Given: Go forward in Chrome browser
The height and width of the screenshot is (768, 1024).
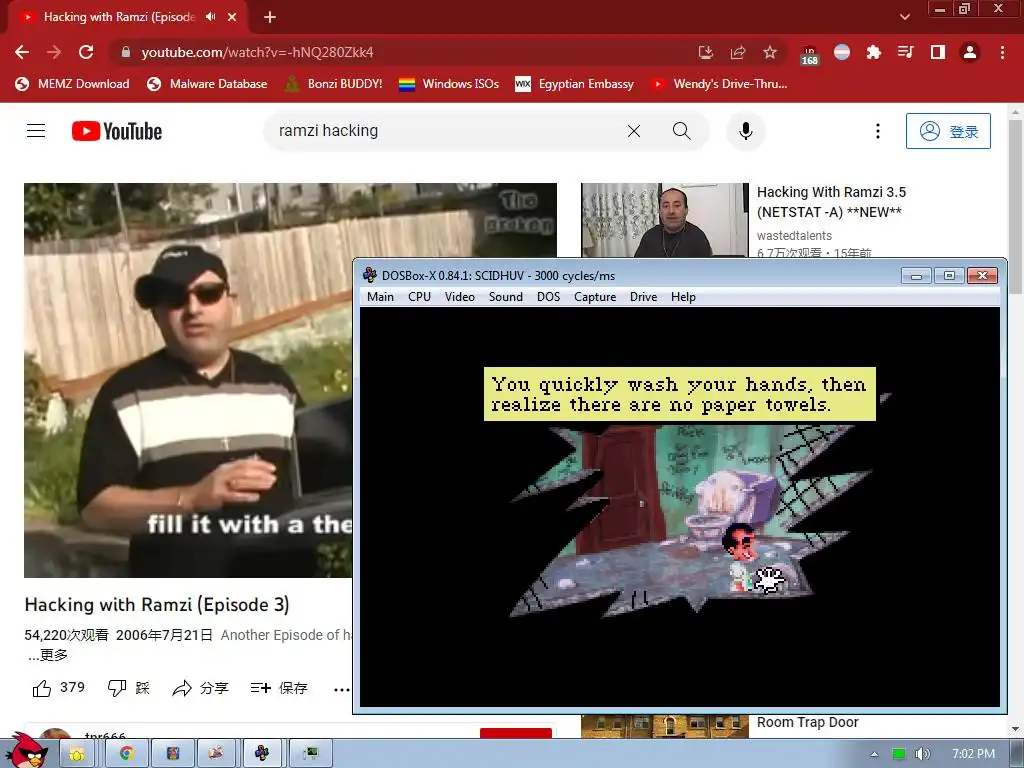Looking at the screenshot, I should [54, 52].
